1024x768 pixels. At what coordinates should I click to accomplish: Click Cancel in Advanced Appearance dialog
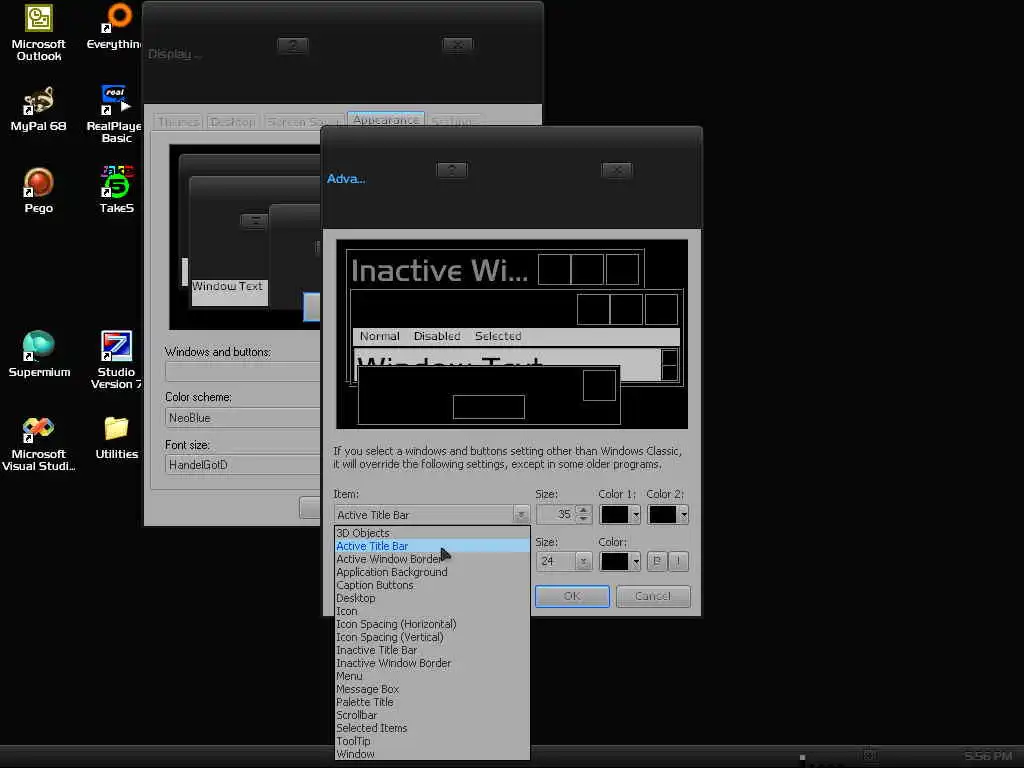(653, 596)
